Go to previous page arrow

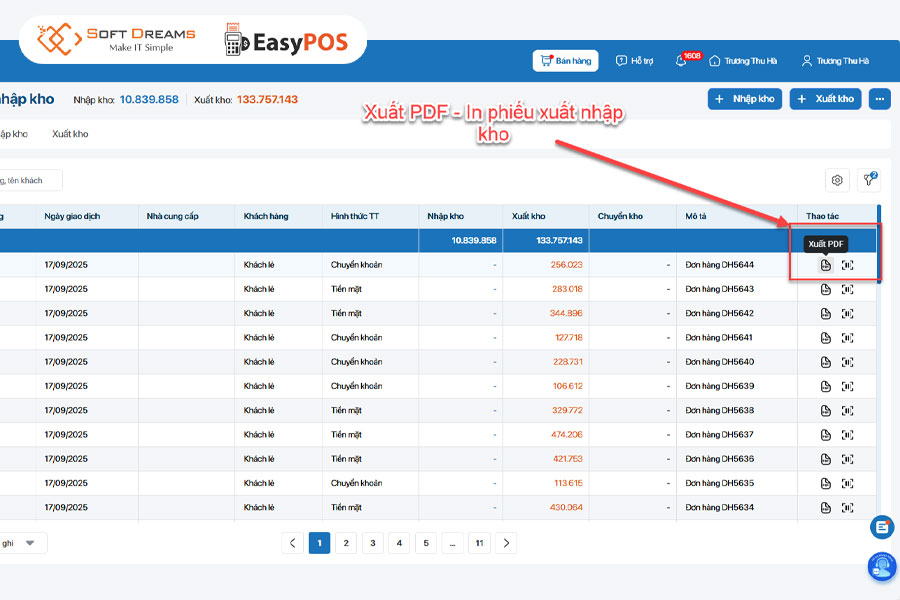coord(292,543)
